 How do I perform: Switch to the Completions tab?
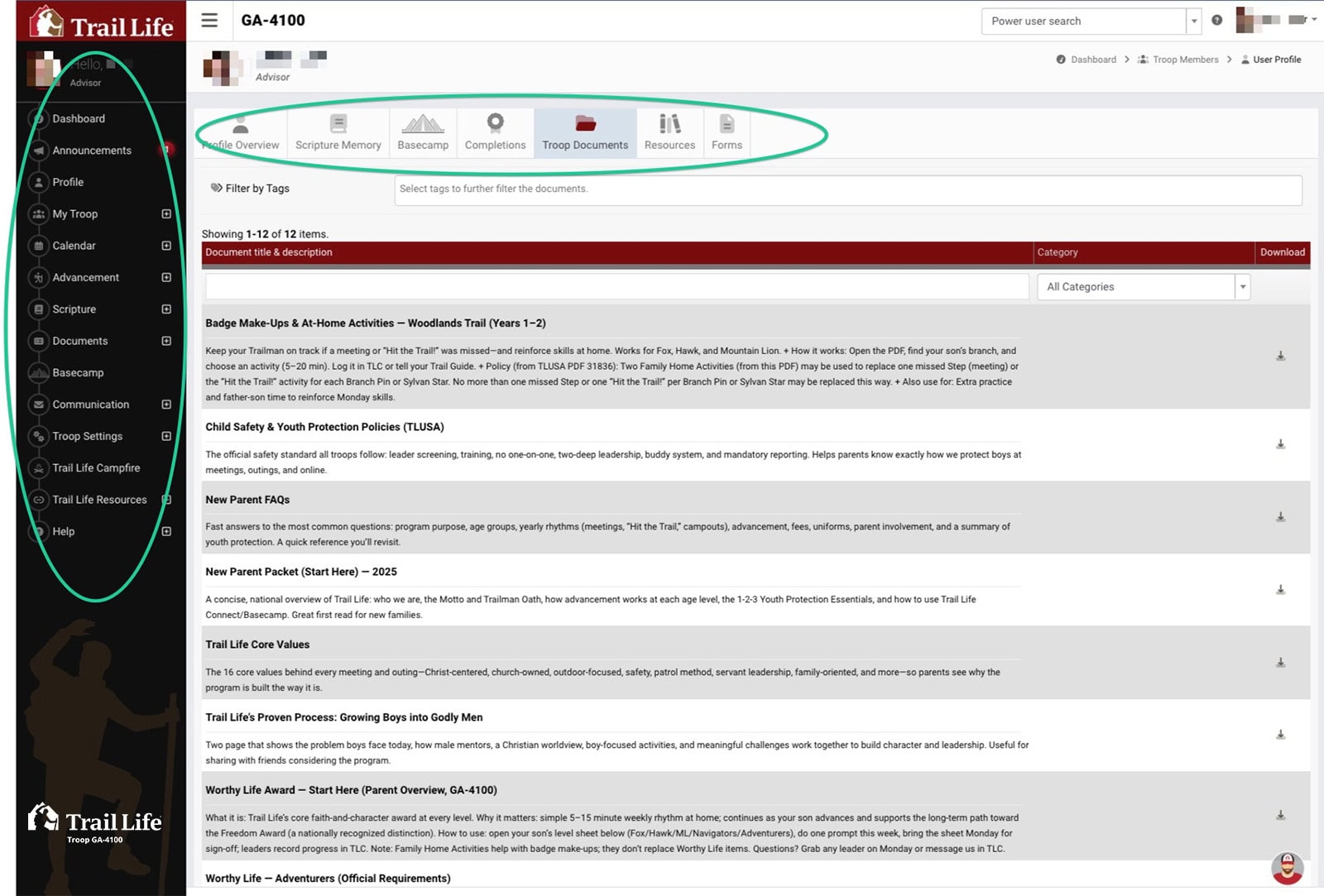coord(495,133)
